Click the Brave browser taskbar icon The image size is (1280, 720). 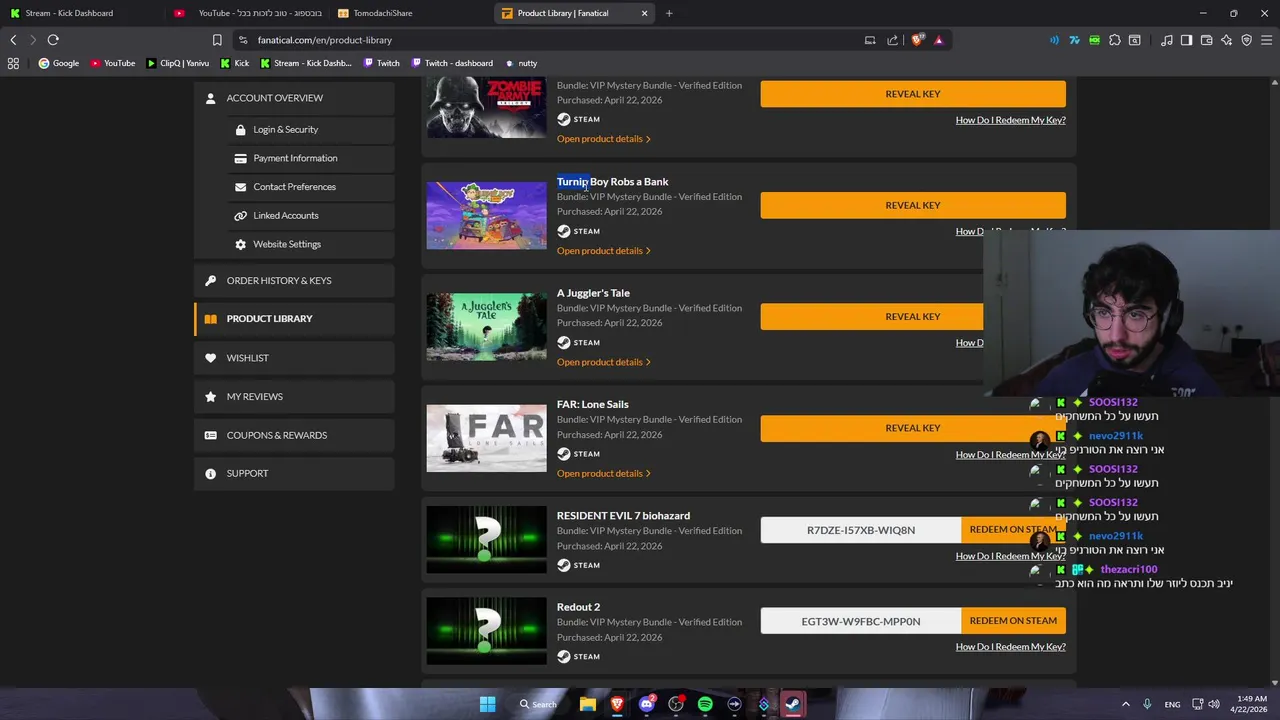pos(617,704)
